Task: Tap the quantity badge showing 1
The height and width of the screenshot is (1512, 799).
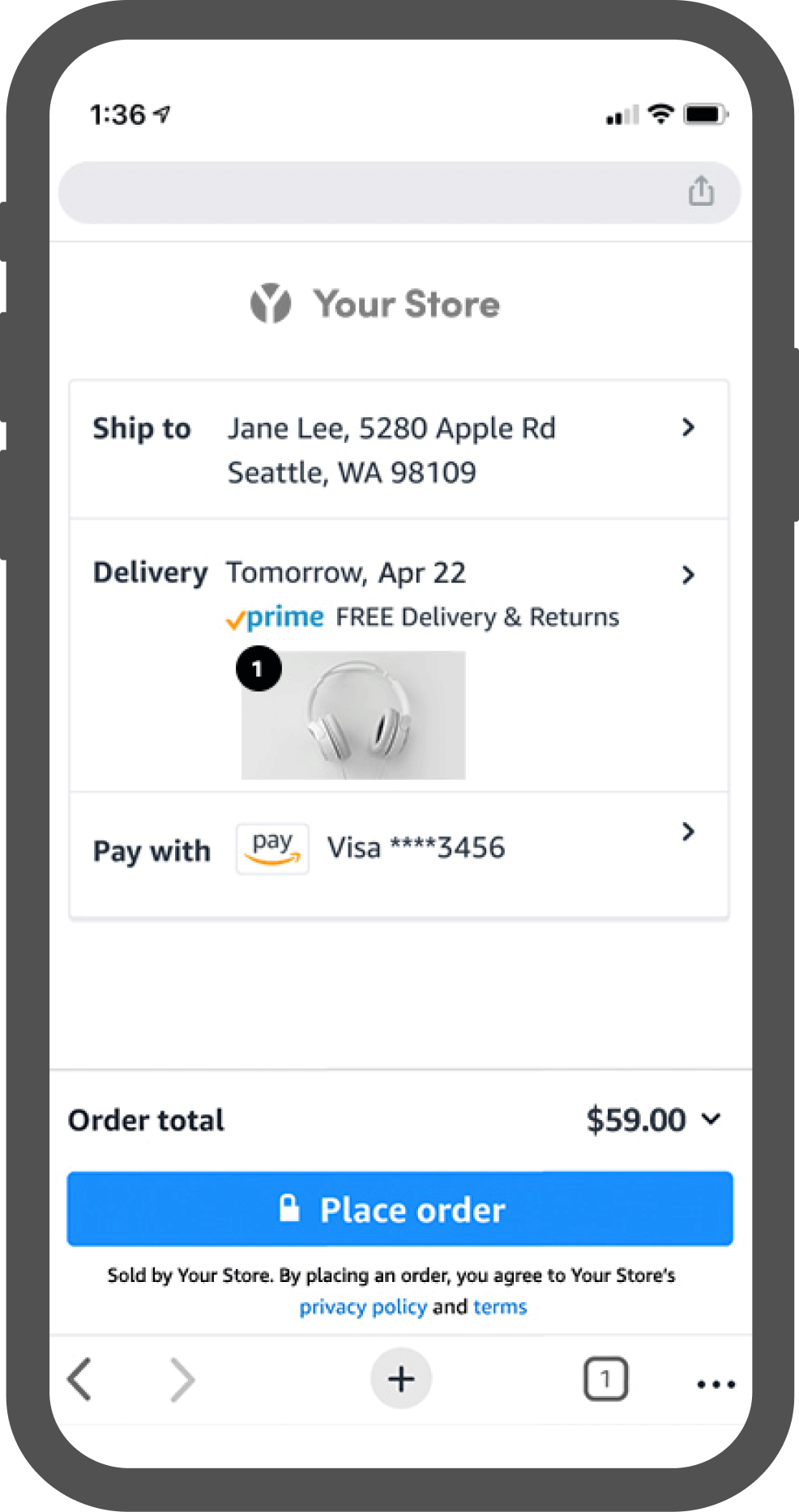Action: point(258,668)
